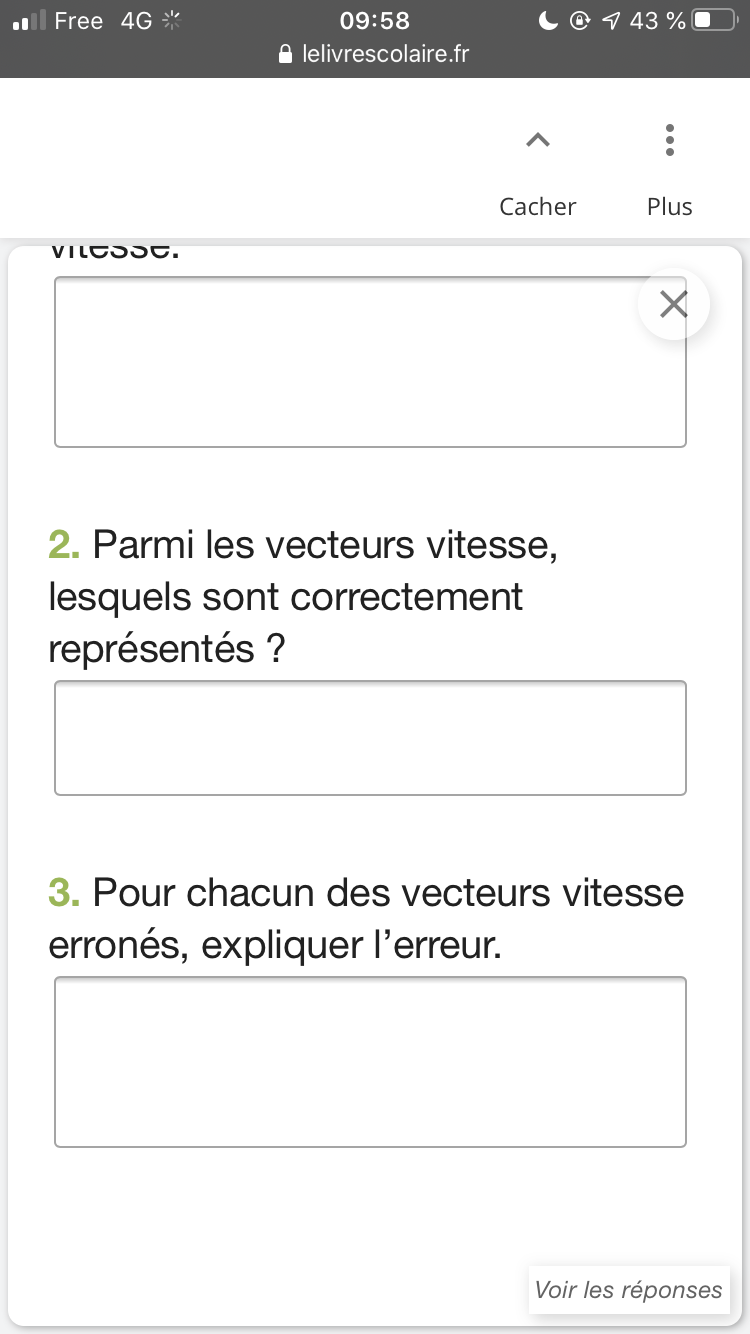This screenshot has width=750, height=1334.
Task: Click the 'Plus' label
Action: coord(670,207)
